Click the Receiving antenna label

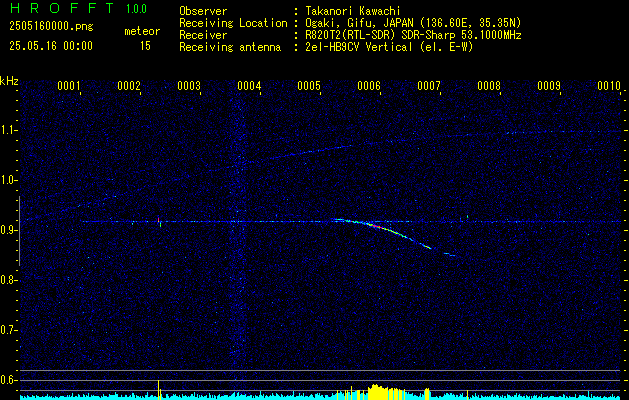coord(230,47)
